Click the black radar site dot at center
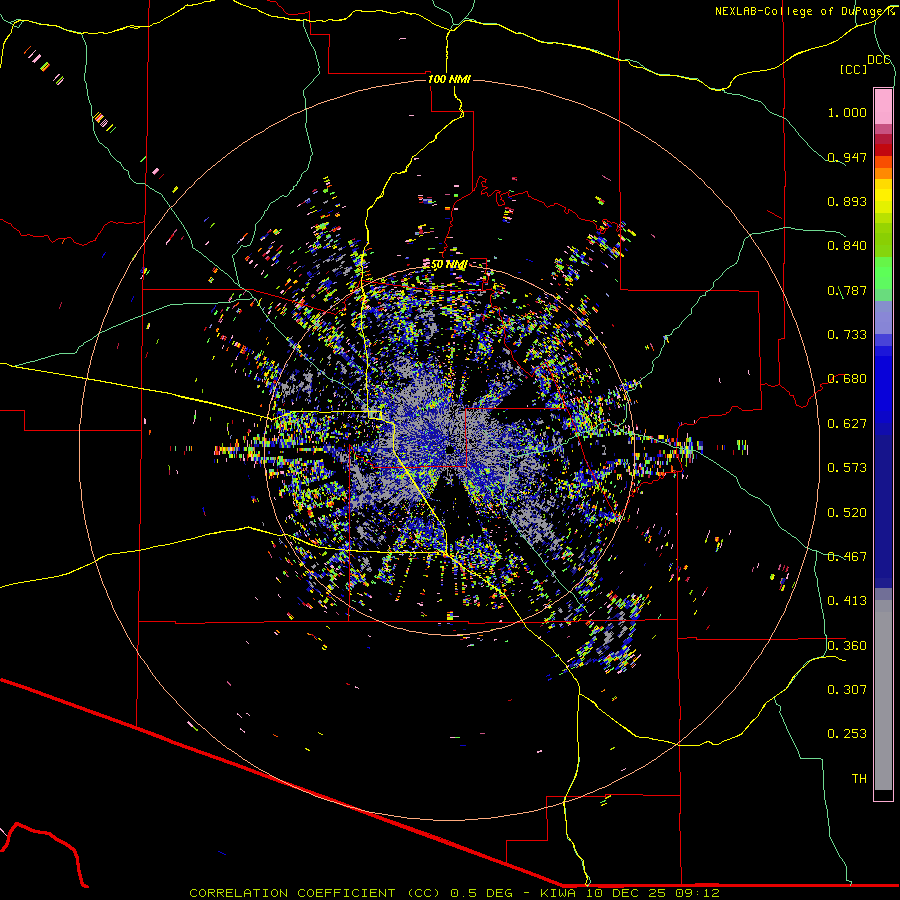The image size is (900, 900). pyautogui.click(x=451, y=450)
